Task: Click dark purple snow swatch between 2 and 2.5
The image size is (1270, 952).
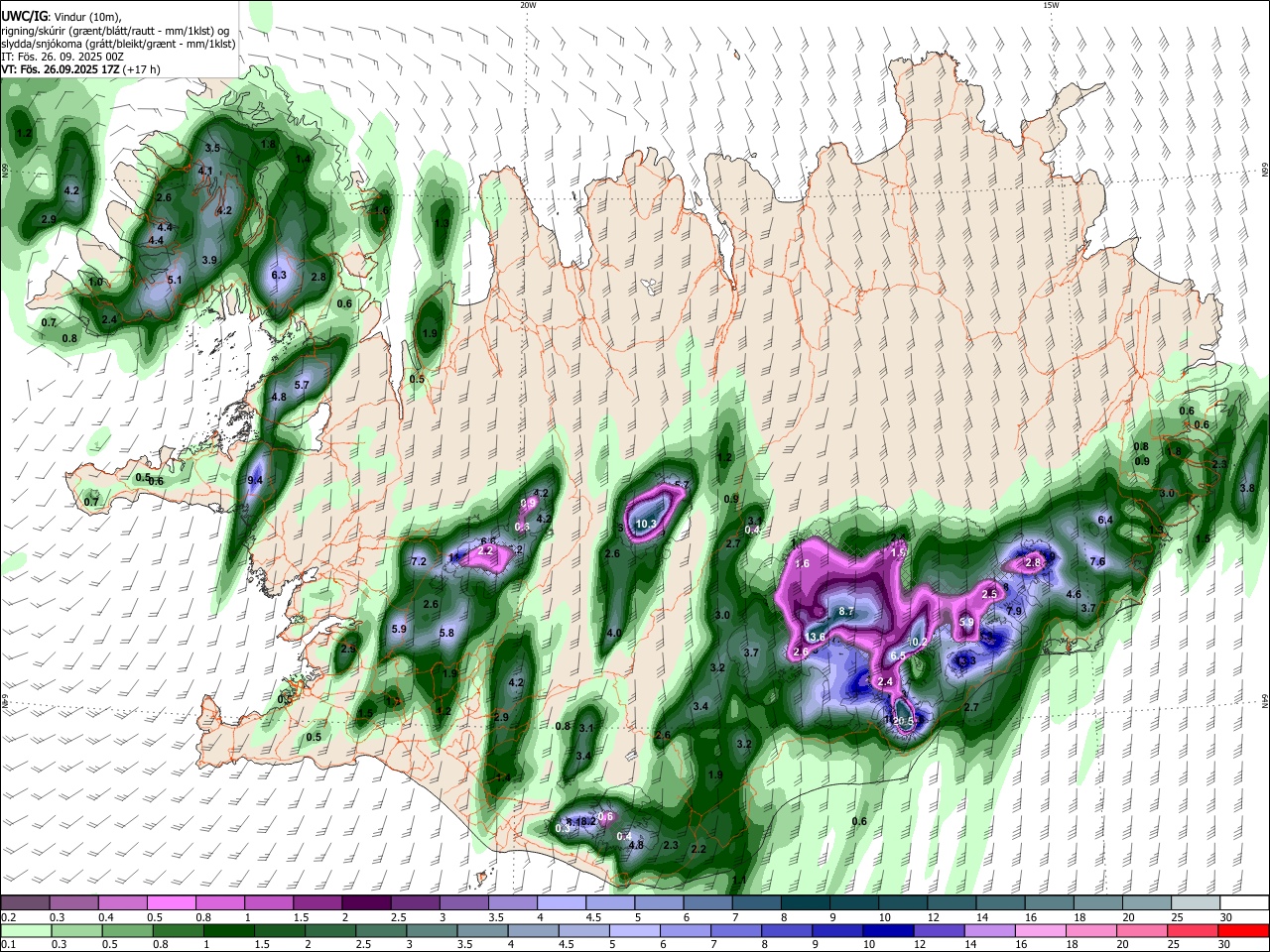Action: tap(365, 902)
